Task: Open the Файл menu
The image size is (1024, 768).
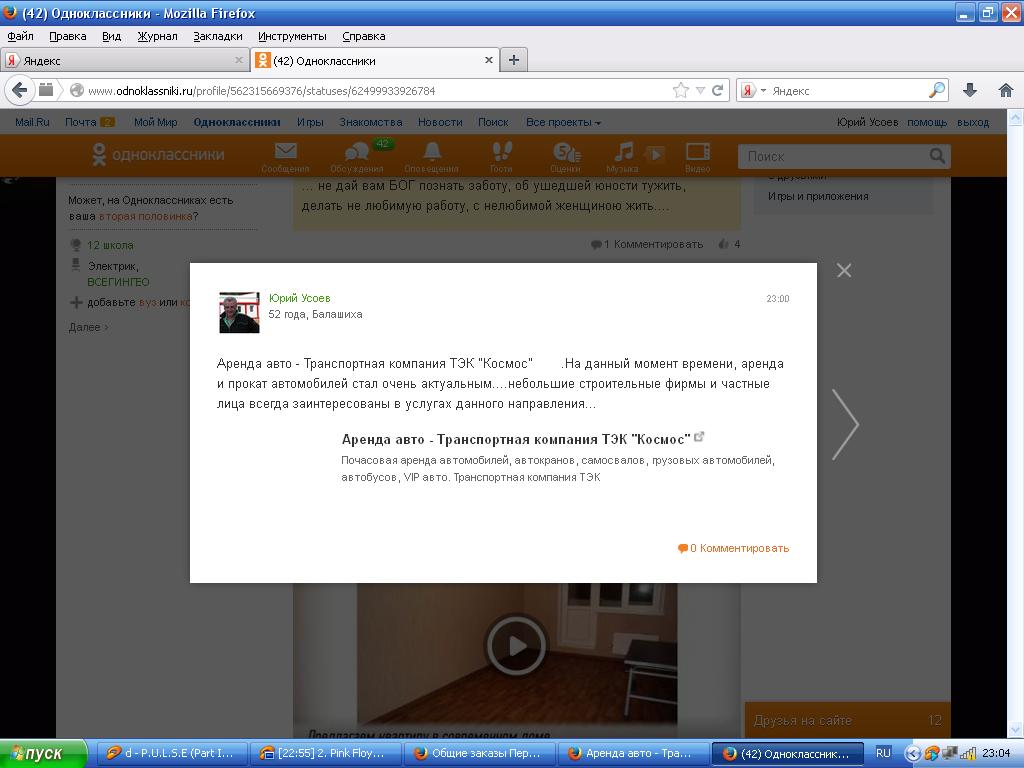Action: coord(20,36)
